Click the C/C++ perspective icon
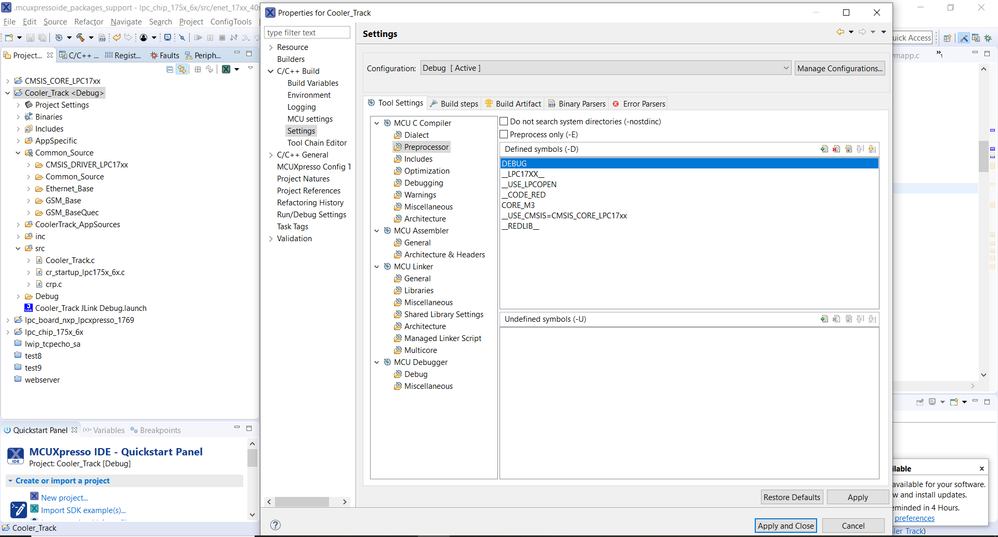 (976, 38)
